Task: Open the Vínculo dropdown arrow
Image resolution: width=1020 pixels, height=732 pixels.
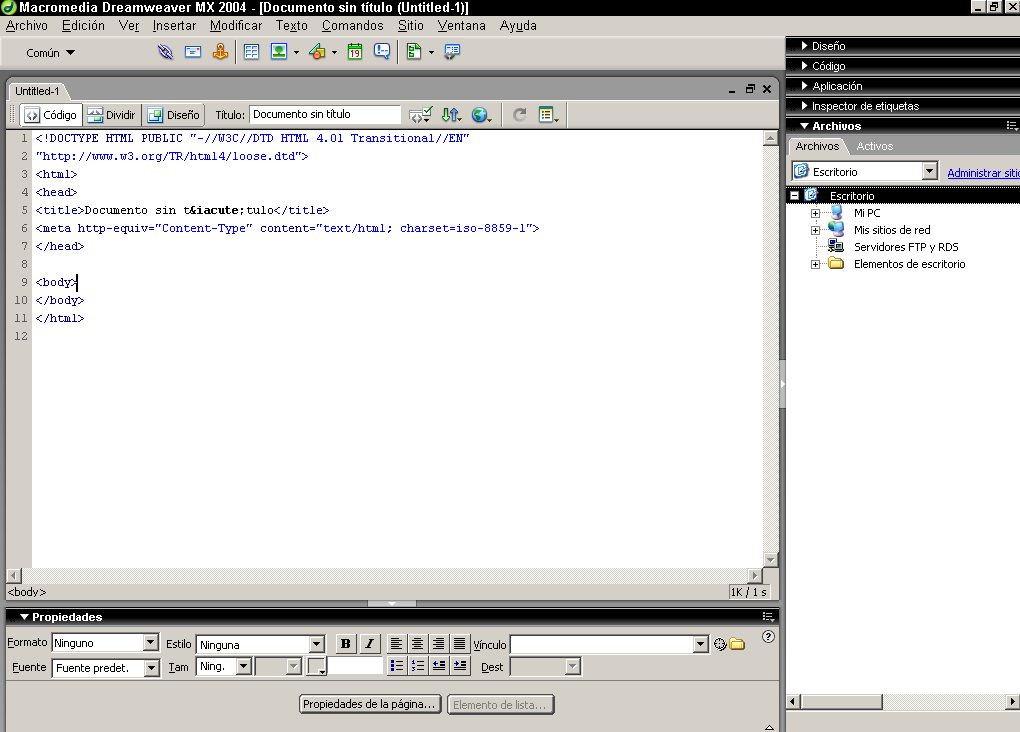Action: tap(701, 644)
